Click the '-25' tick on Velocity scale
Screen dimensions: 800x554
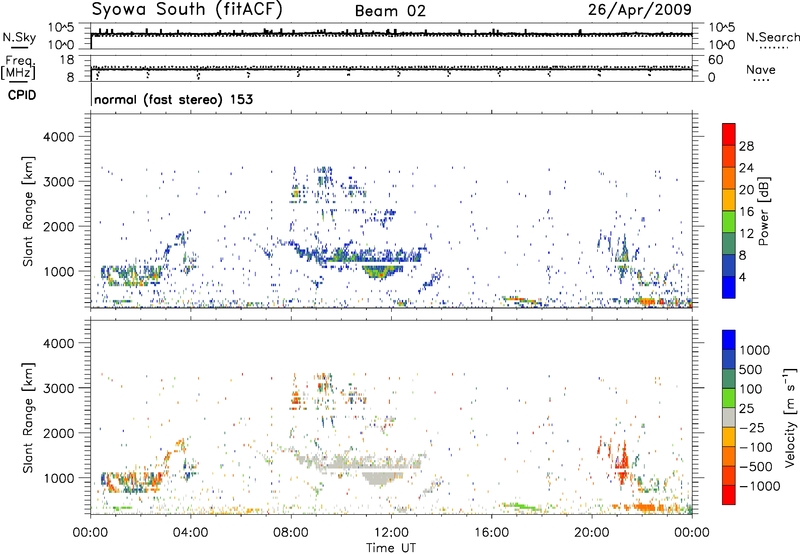pos(752,427)
